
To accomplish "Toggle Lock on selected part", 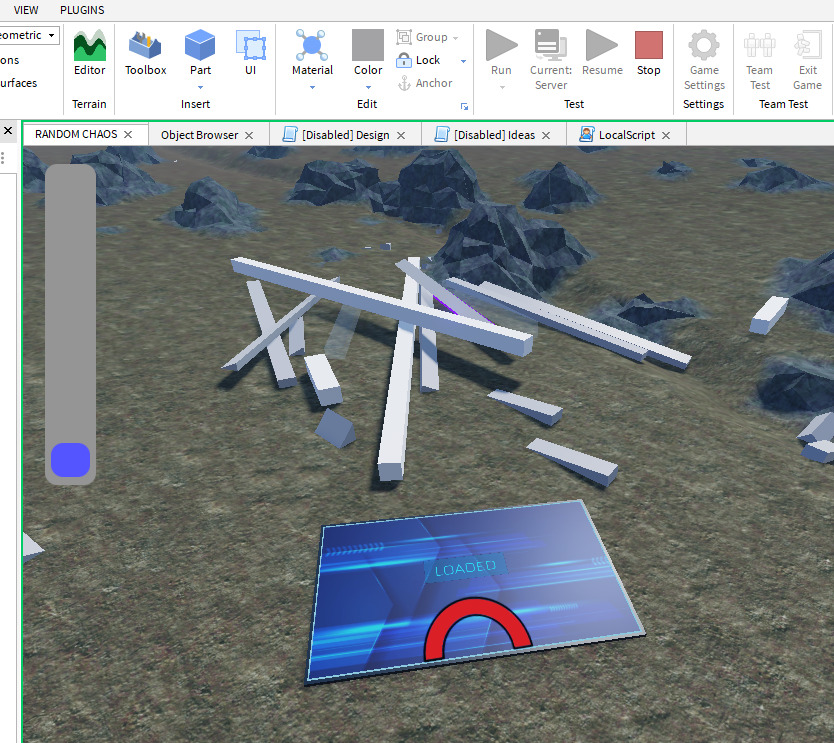I will click(x=419, y=60).
